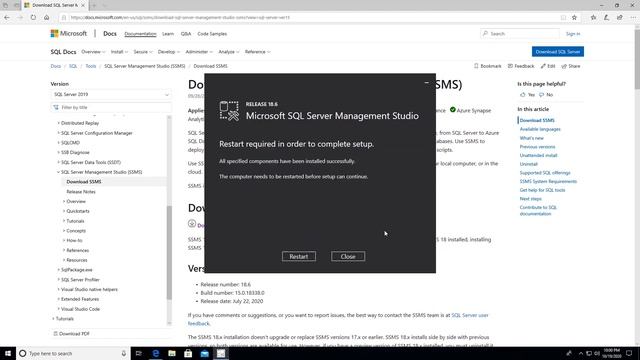Go back in the browser
Image resolution: width=640 pixels, height=360 pixels.
coord(7,18)
